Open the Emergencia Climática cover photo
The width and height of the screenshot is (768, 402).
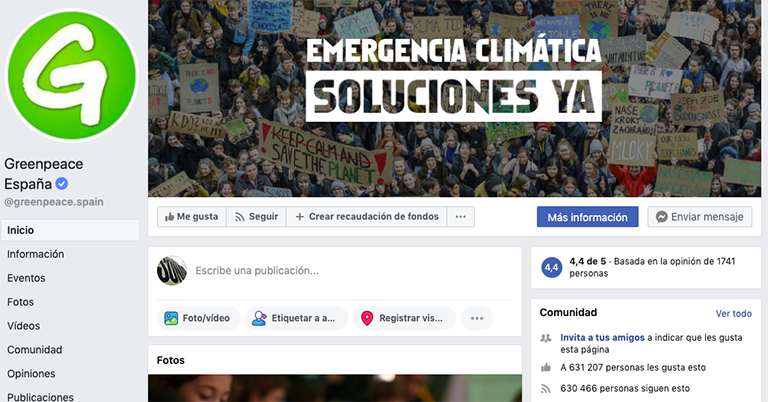(455, 98)
